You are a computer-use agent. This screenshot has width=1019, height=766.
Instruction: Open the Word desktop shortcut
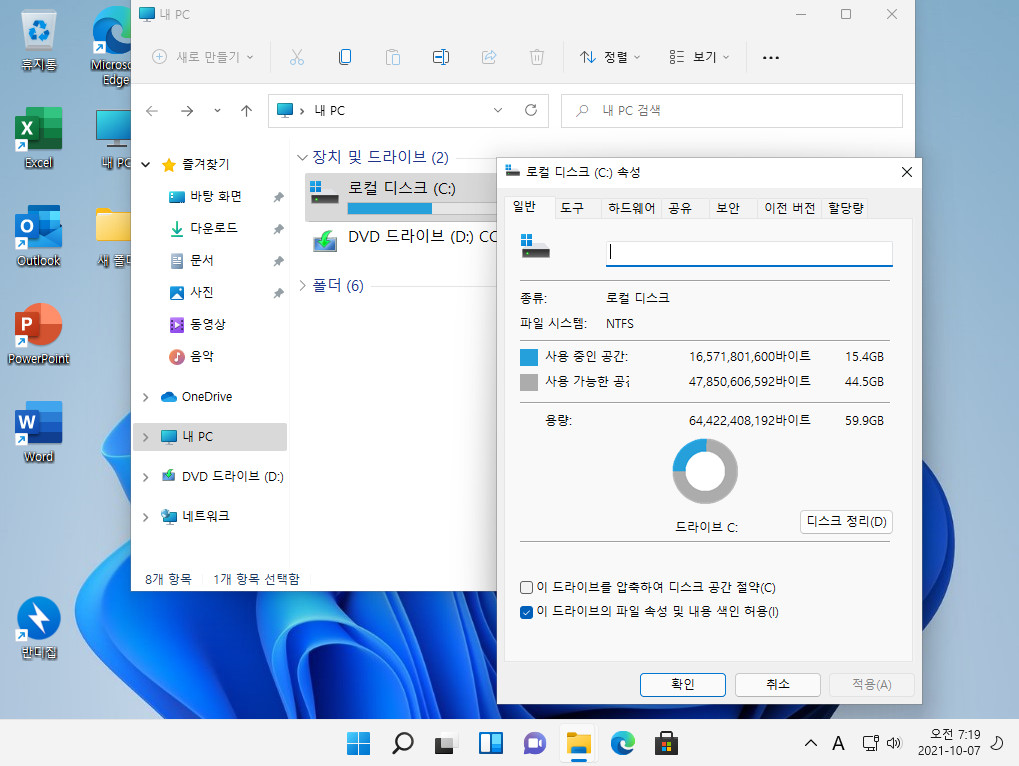38,431
